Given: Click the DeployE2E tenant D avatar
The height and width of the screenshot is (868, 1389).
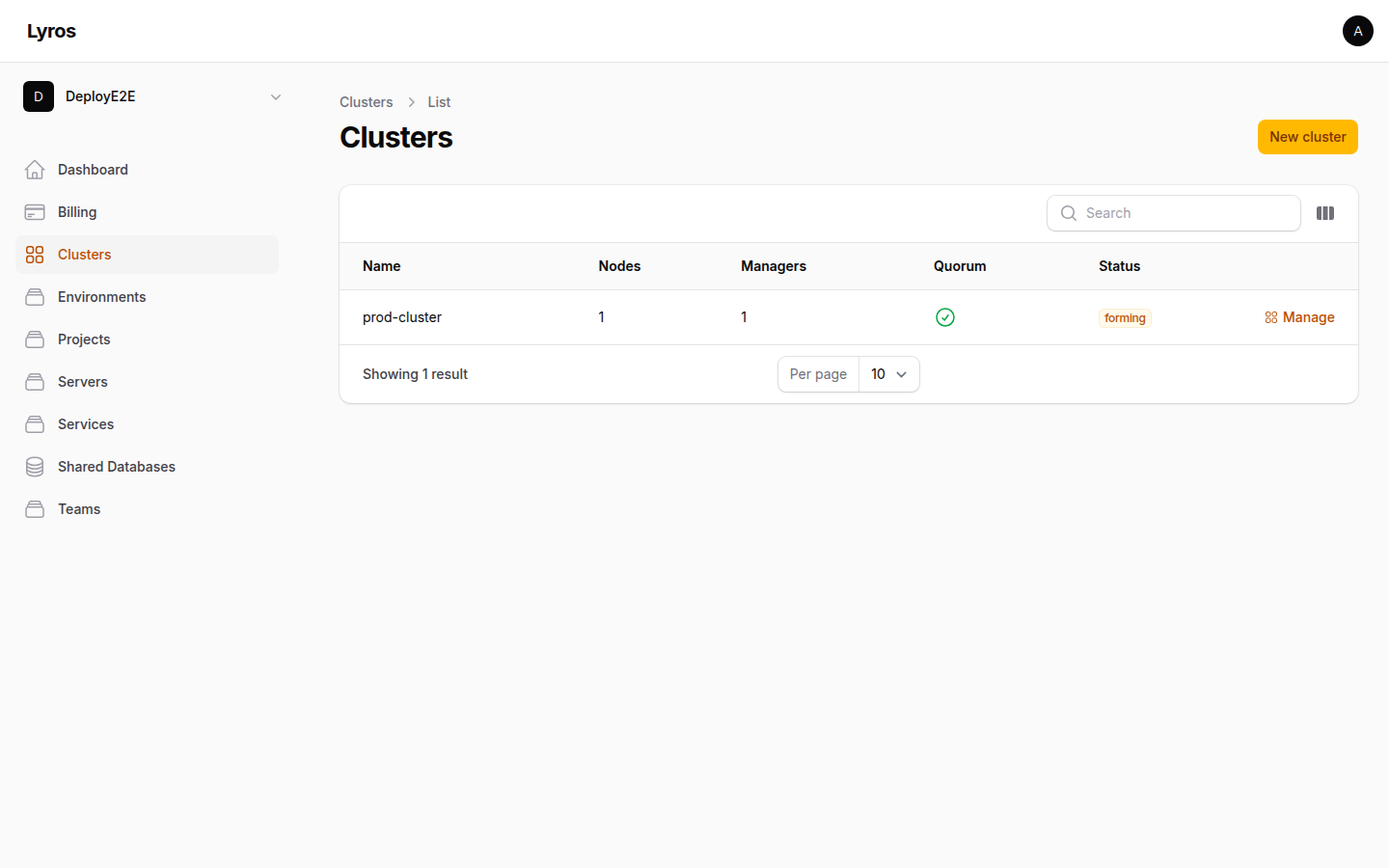Looking at the screenshot, I should click(39, 96).
